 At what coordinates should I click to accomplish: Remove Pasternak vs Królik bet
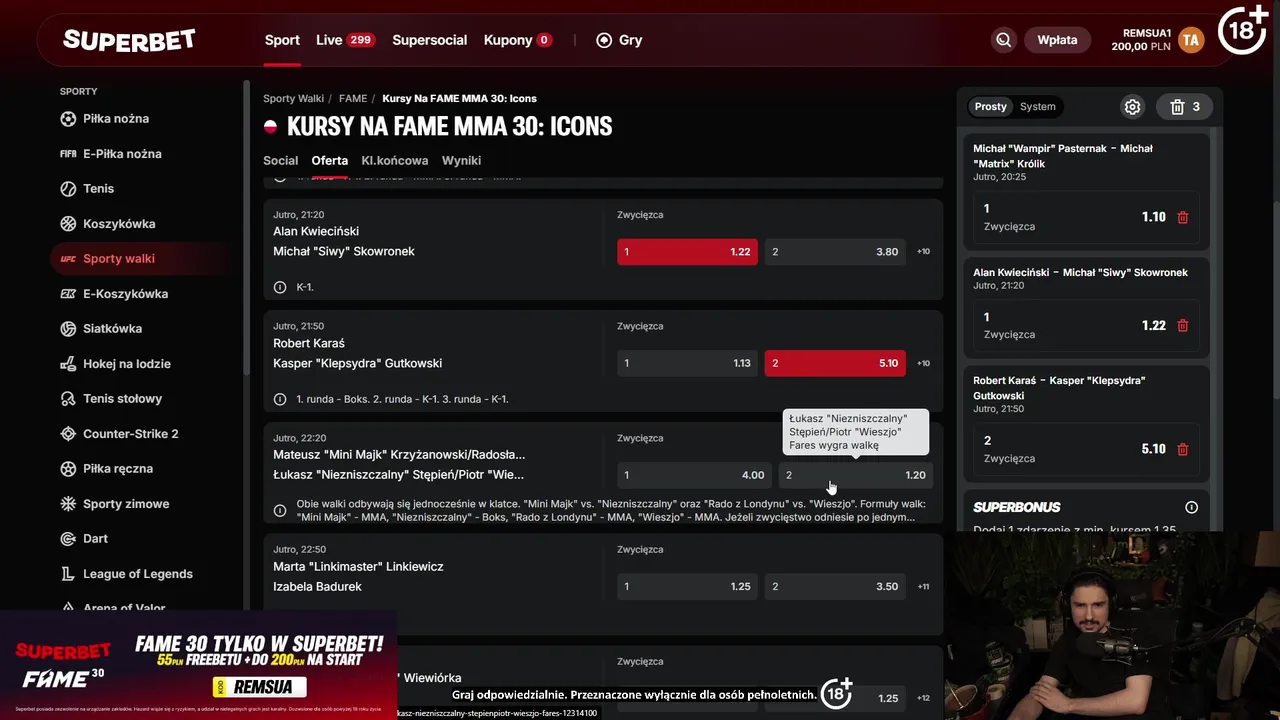point(1183,217)
